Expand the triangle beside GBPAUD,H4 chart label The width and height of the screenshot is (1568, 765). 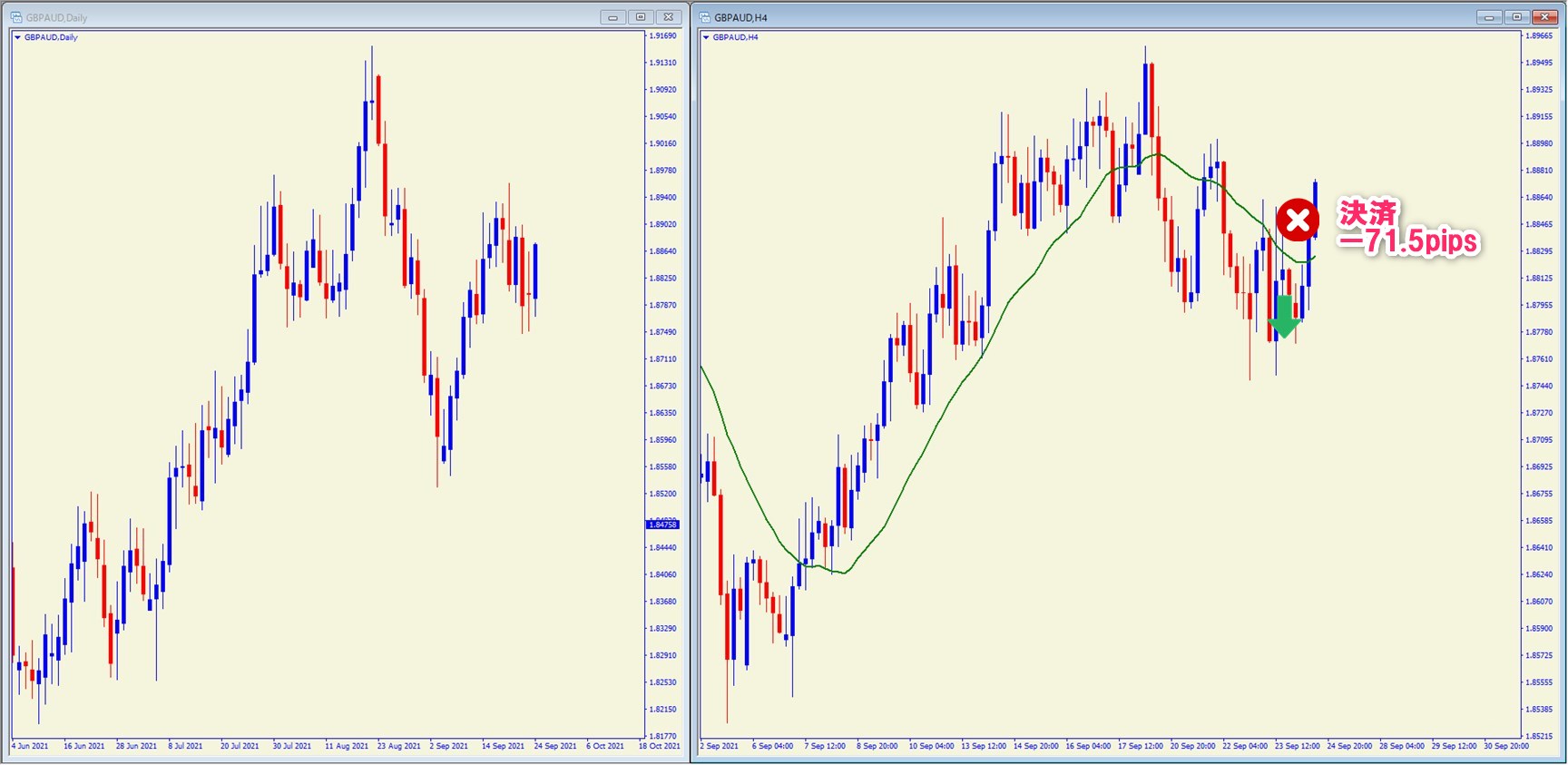(x=706, y=37)
